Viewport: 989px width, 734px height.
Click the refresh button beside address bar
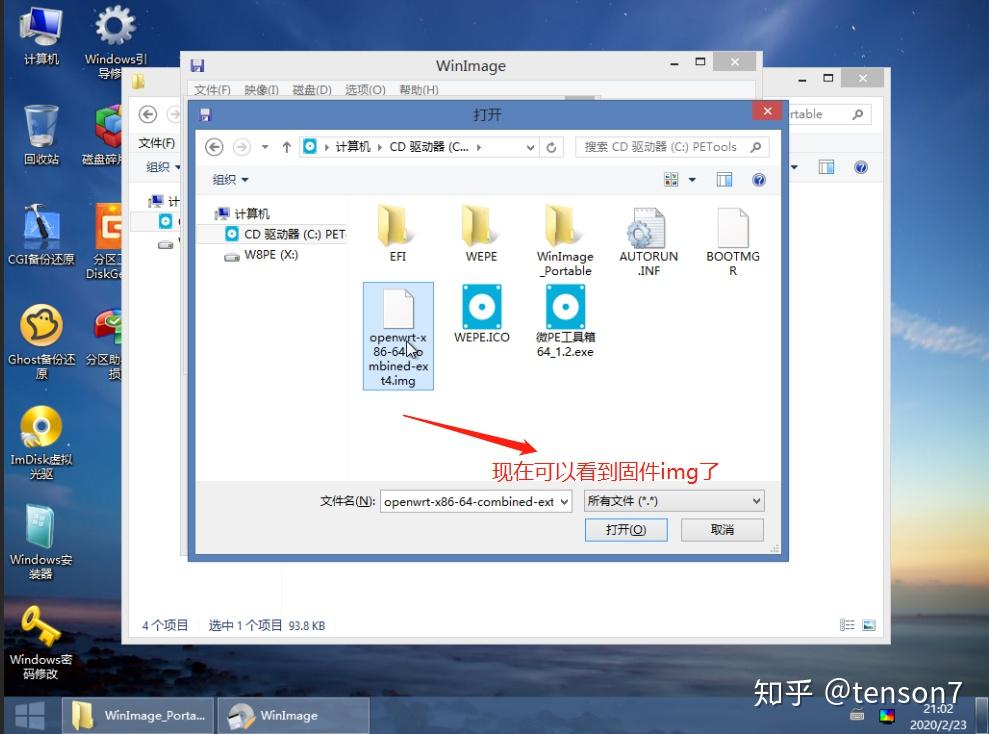551,148
